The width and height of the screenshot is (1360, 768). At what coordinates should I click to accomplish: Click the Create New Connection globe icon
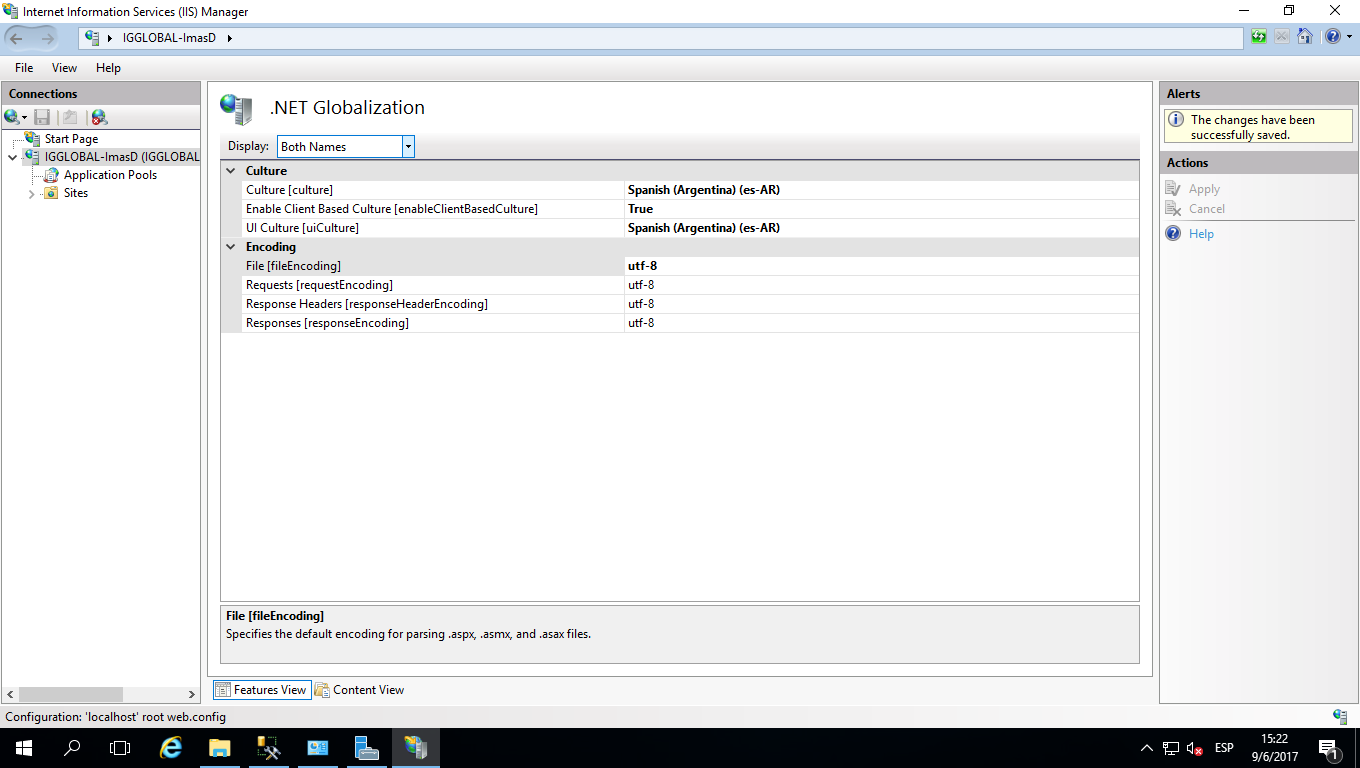(x=11, y=117)
